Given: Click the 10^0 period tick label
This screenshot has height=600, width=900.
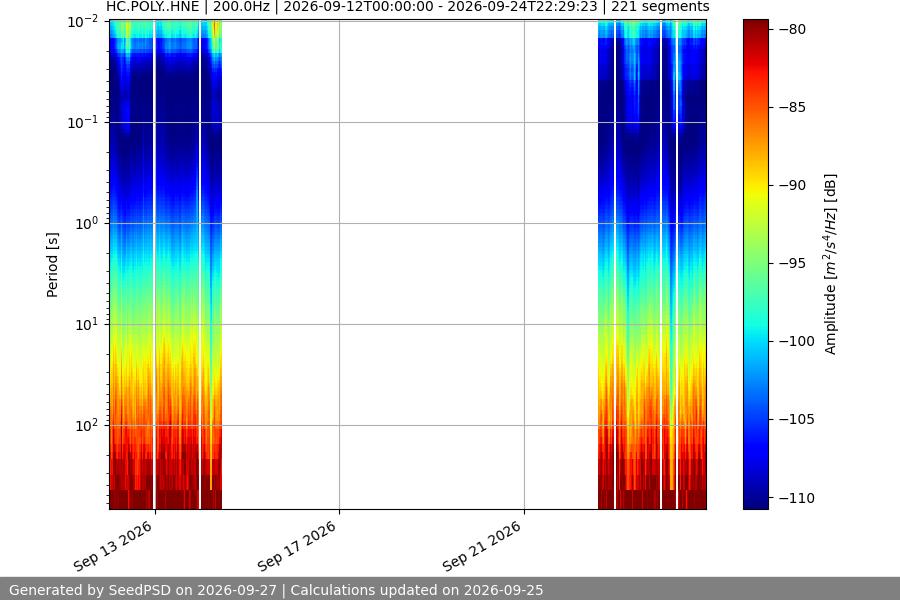Looking at the screenshot, I should pos(87,223).
